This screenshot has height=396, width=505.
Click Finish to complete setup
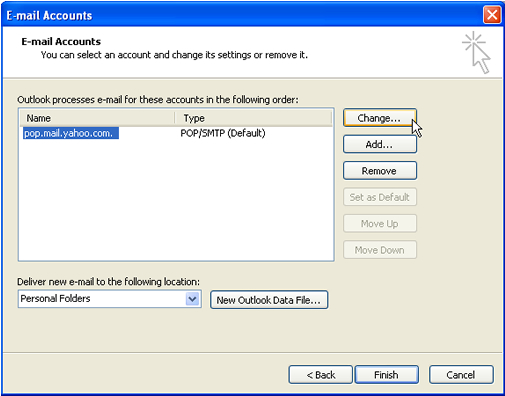(x=386, y=375)
